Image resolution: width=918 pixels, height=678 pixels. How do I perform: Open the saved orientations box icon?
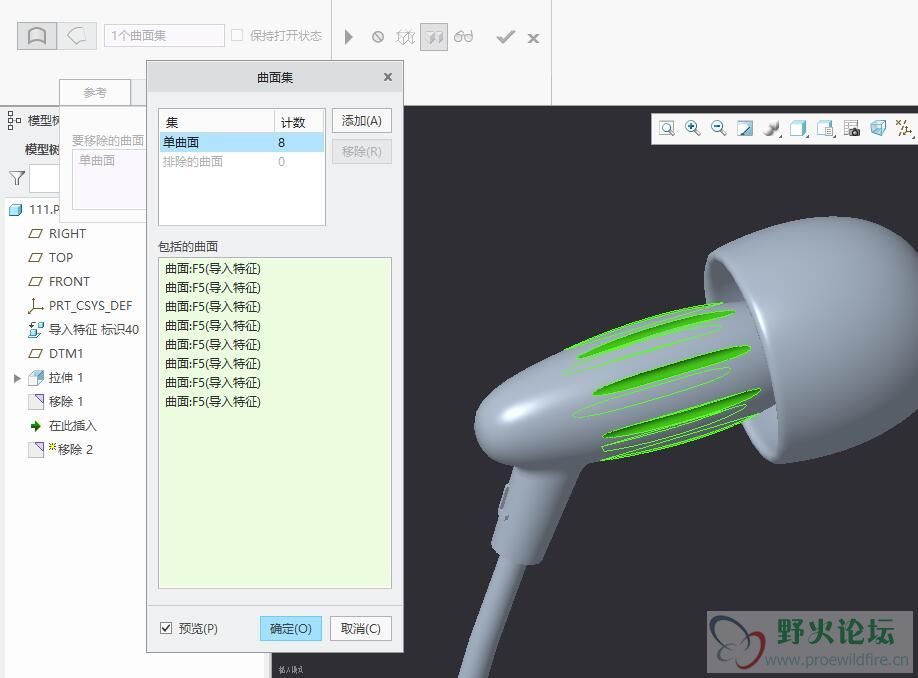pos(799,128)
